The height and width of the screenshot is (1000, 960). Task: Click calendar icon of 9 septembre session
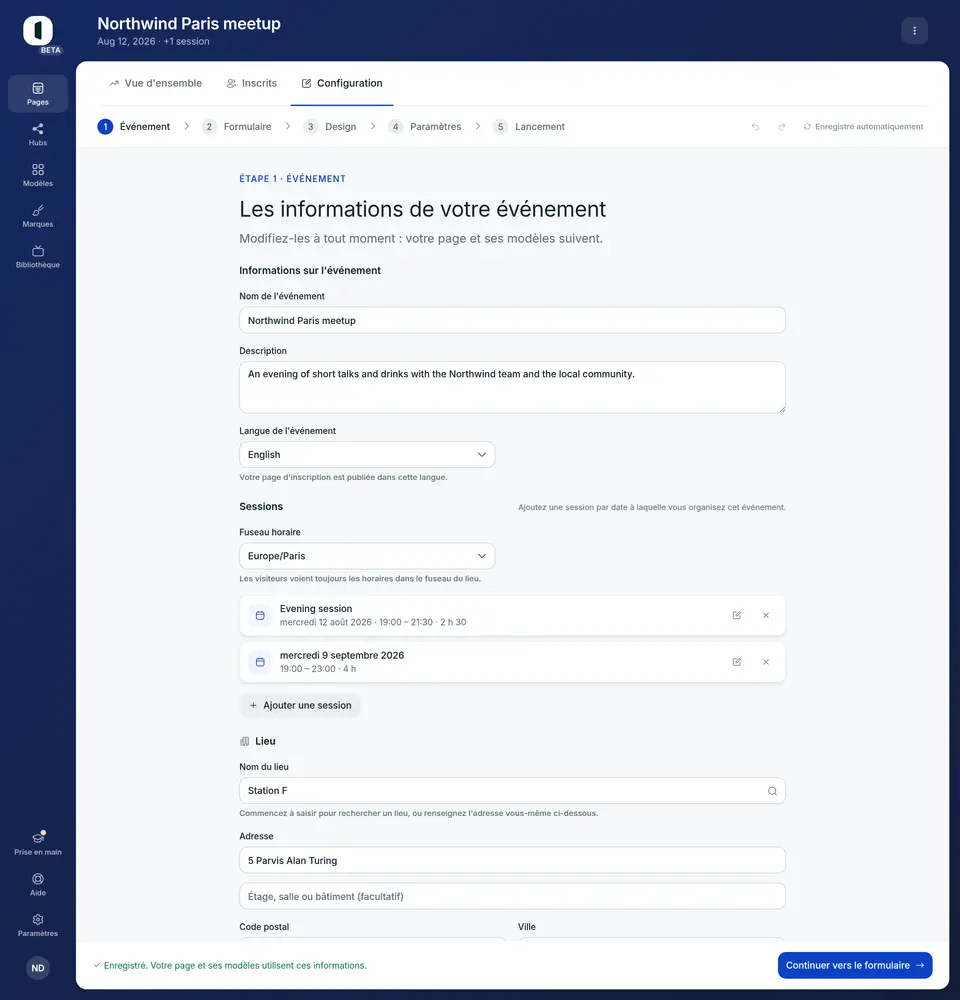click(x=260, y=662)
